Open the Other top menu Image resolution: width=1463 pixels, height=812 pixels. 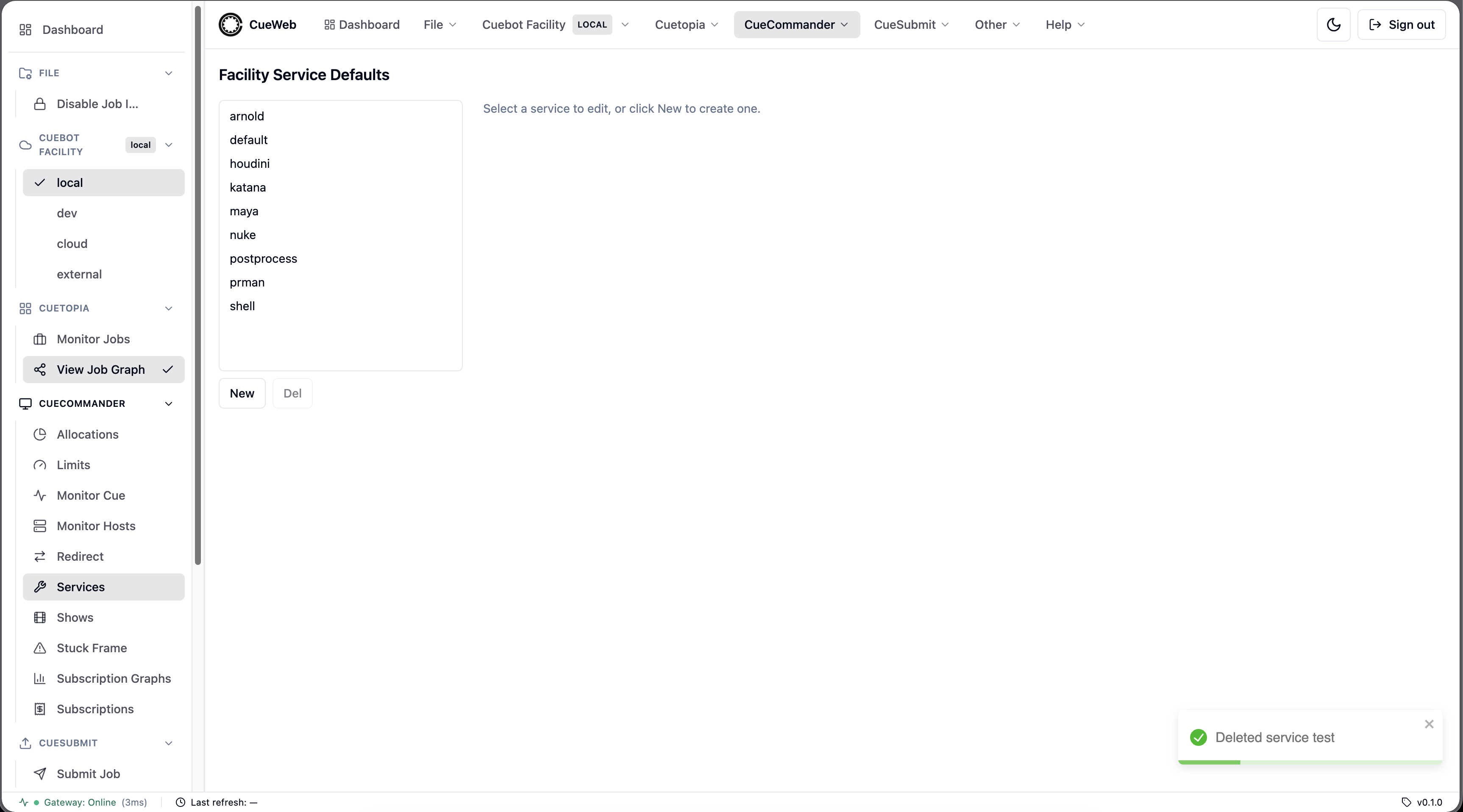click(x=997, y=25)
